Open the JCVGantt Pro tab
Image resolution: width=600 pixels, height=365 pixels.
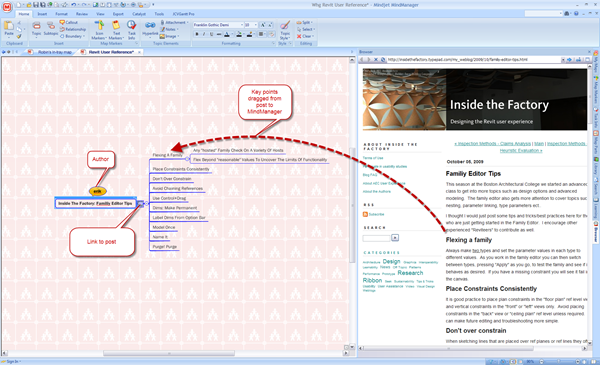[184, 14]
